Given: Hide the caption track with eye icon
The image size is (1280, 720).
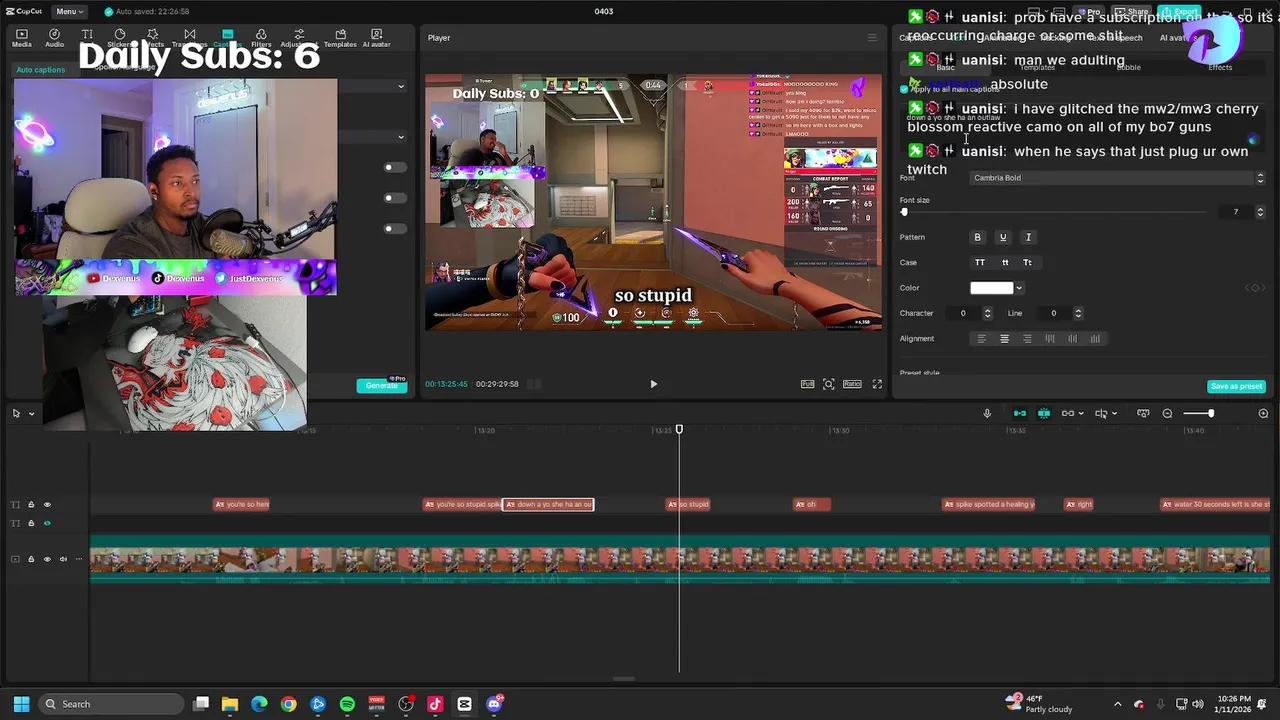Looking at the screenshot, I should click(x=47, y=505).
